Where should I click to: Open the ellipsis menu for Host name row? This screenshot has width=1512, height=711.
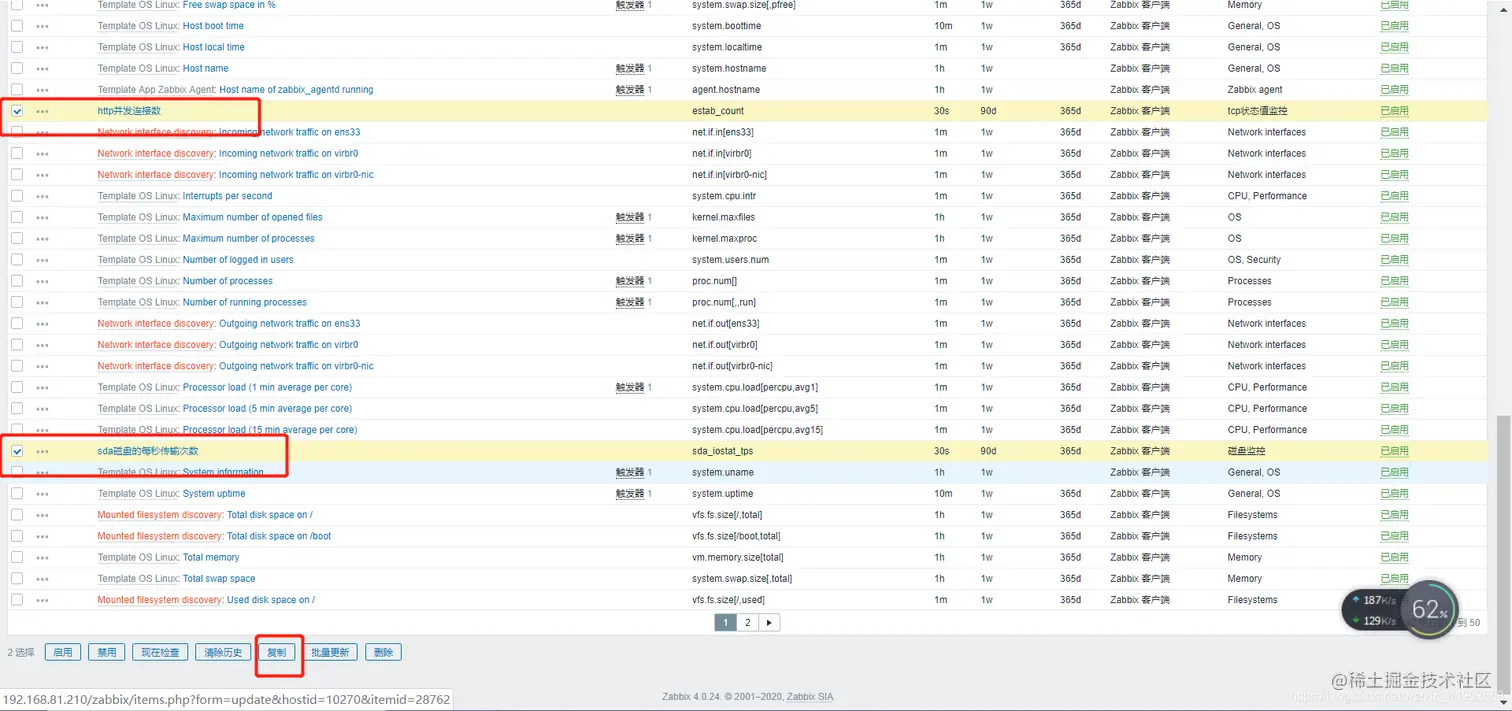pyautogui.click(x=42, y=69)
